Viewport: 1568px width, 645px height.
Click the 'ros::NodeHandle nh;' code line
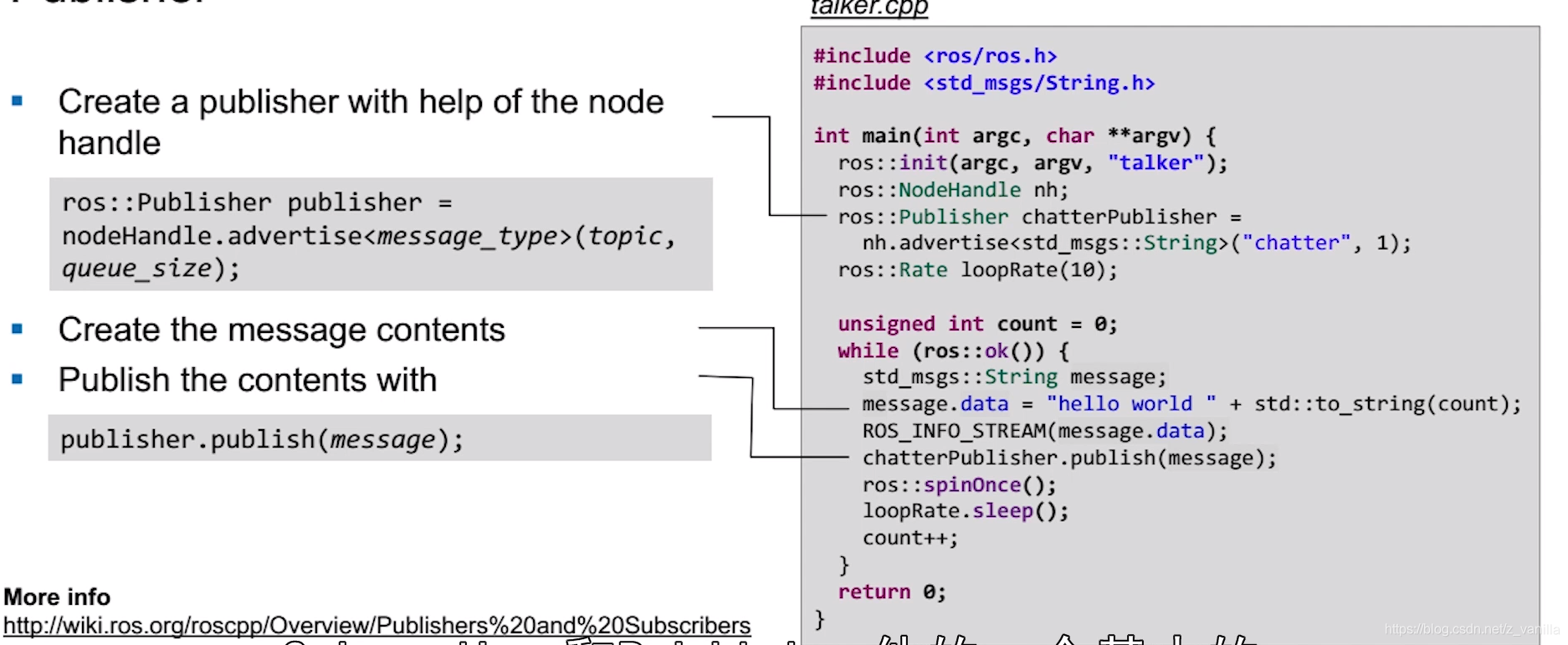pyautogui.click(x=953, y=190)
